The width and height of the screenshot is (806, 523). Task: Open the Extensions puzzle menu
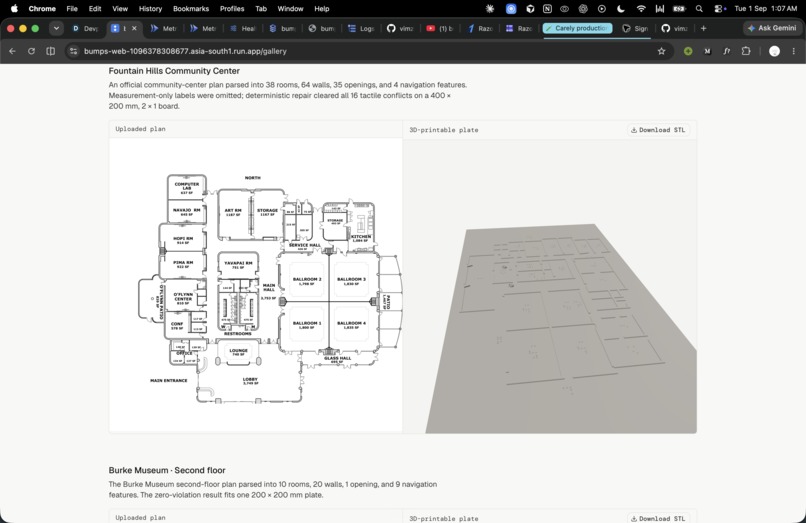pos(746,51)
